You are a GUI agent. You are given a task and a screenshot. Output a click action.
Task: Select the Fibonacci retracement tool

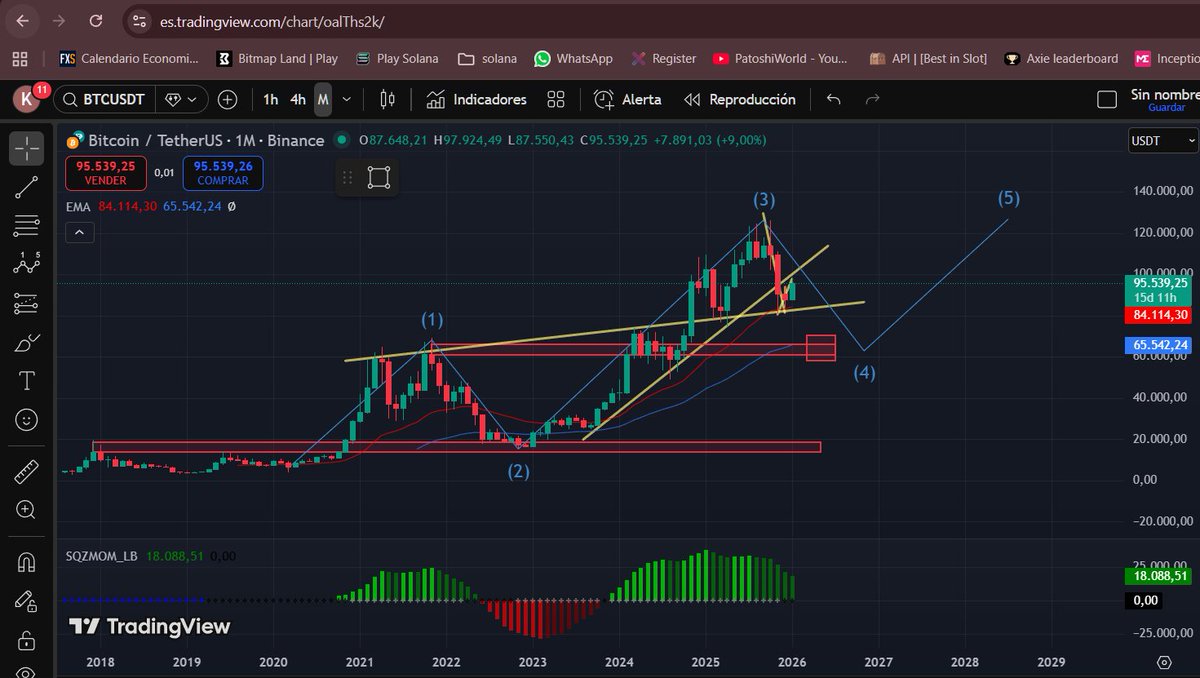tap(27, 226)
